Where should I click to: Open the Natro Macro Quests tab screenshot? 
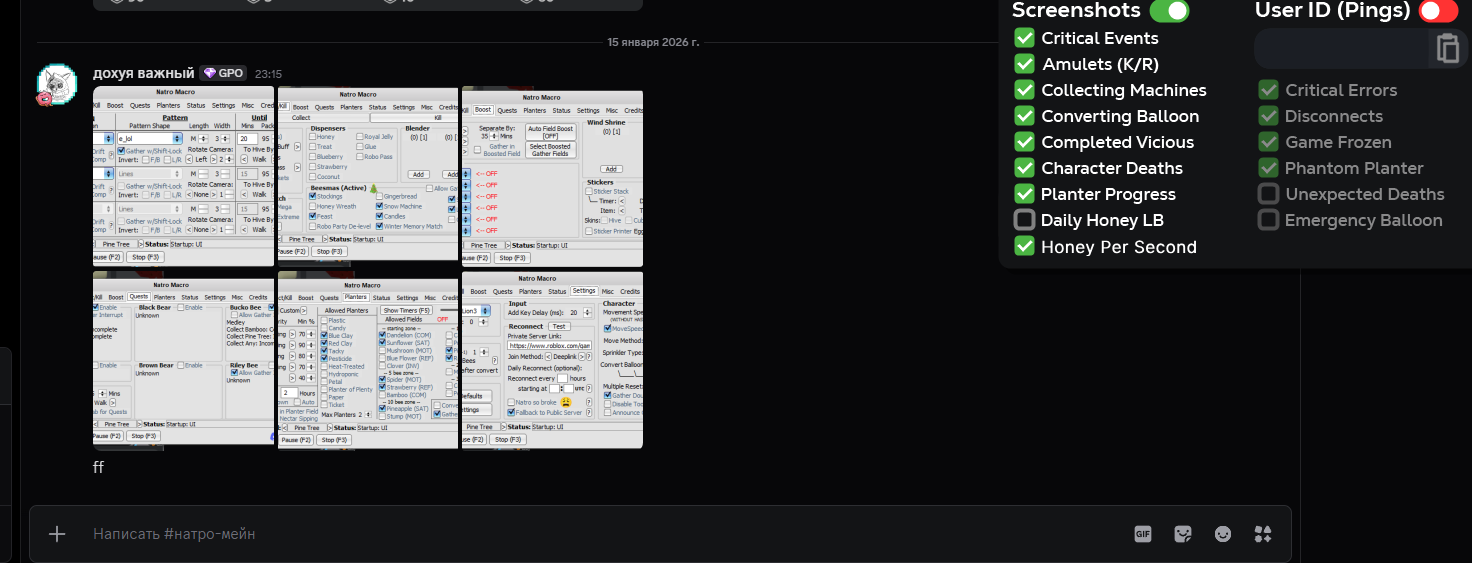pyautogui.click(x=183, y=359)
